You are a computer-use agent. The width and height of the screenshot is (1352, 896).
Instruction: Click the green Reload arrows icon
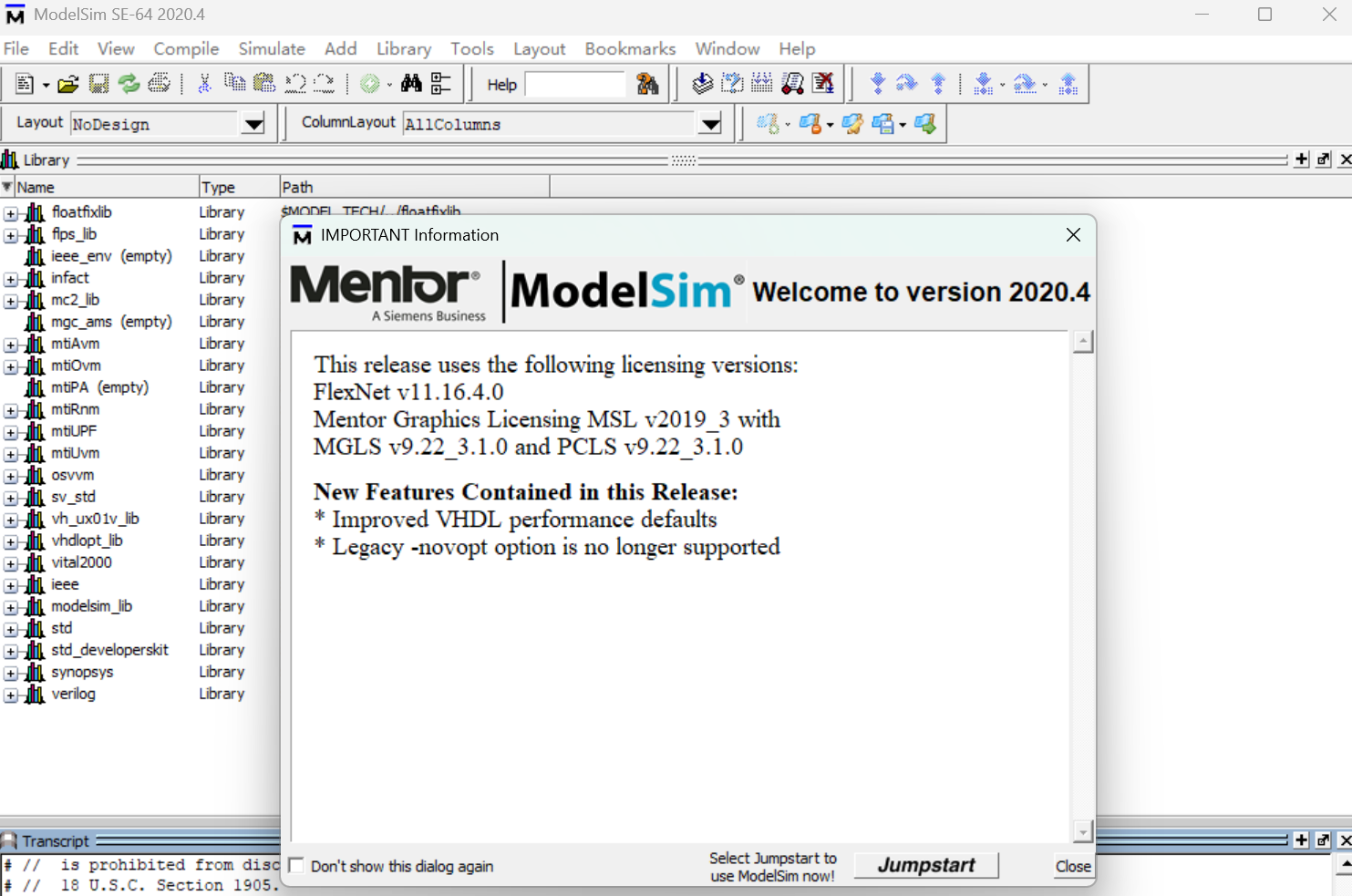coord(129,84)
